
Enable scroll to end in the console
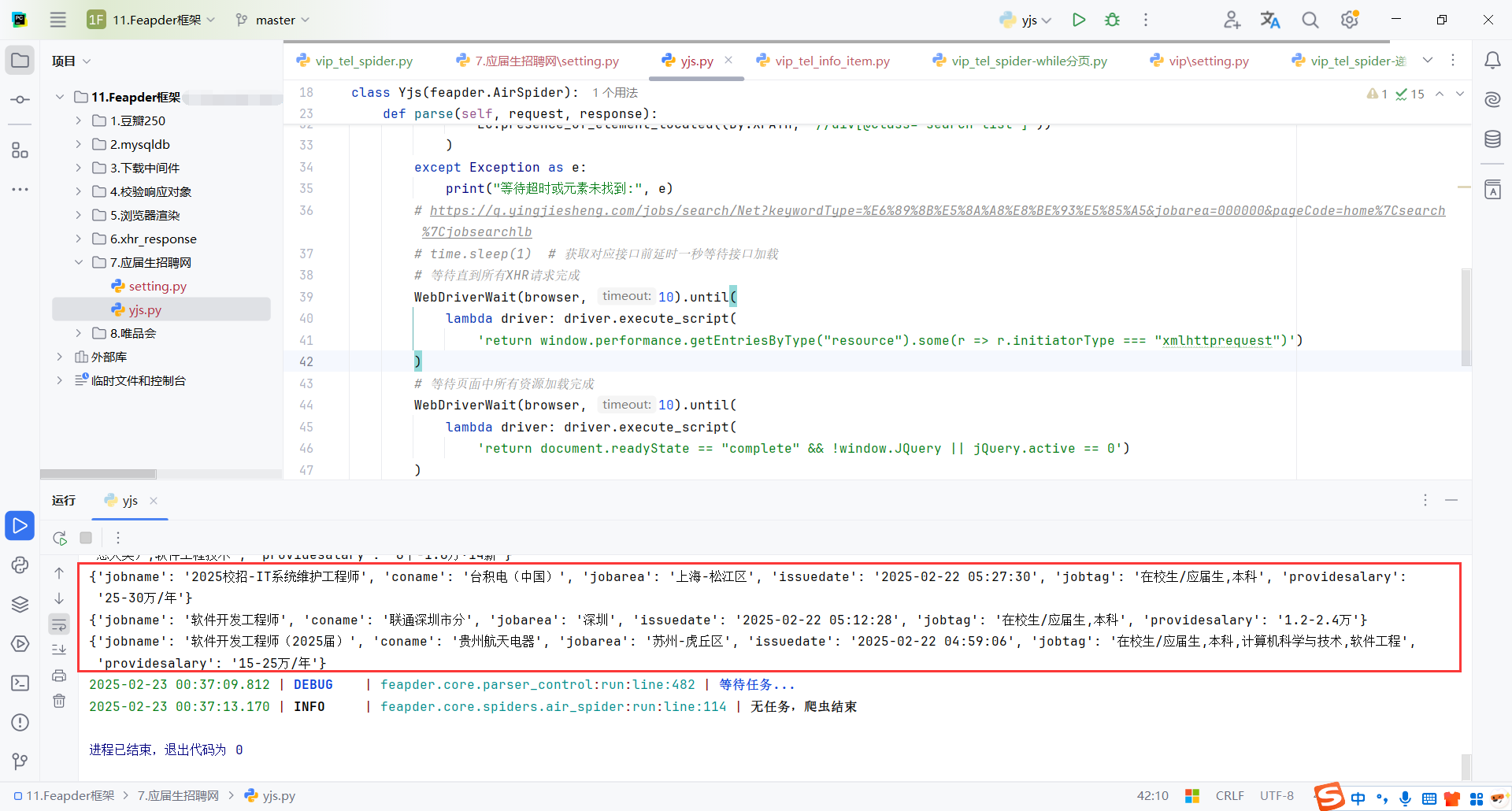coord(59,650)
